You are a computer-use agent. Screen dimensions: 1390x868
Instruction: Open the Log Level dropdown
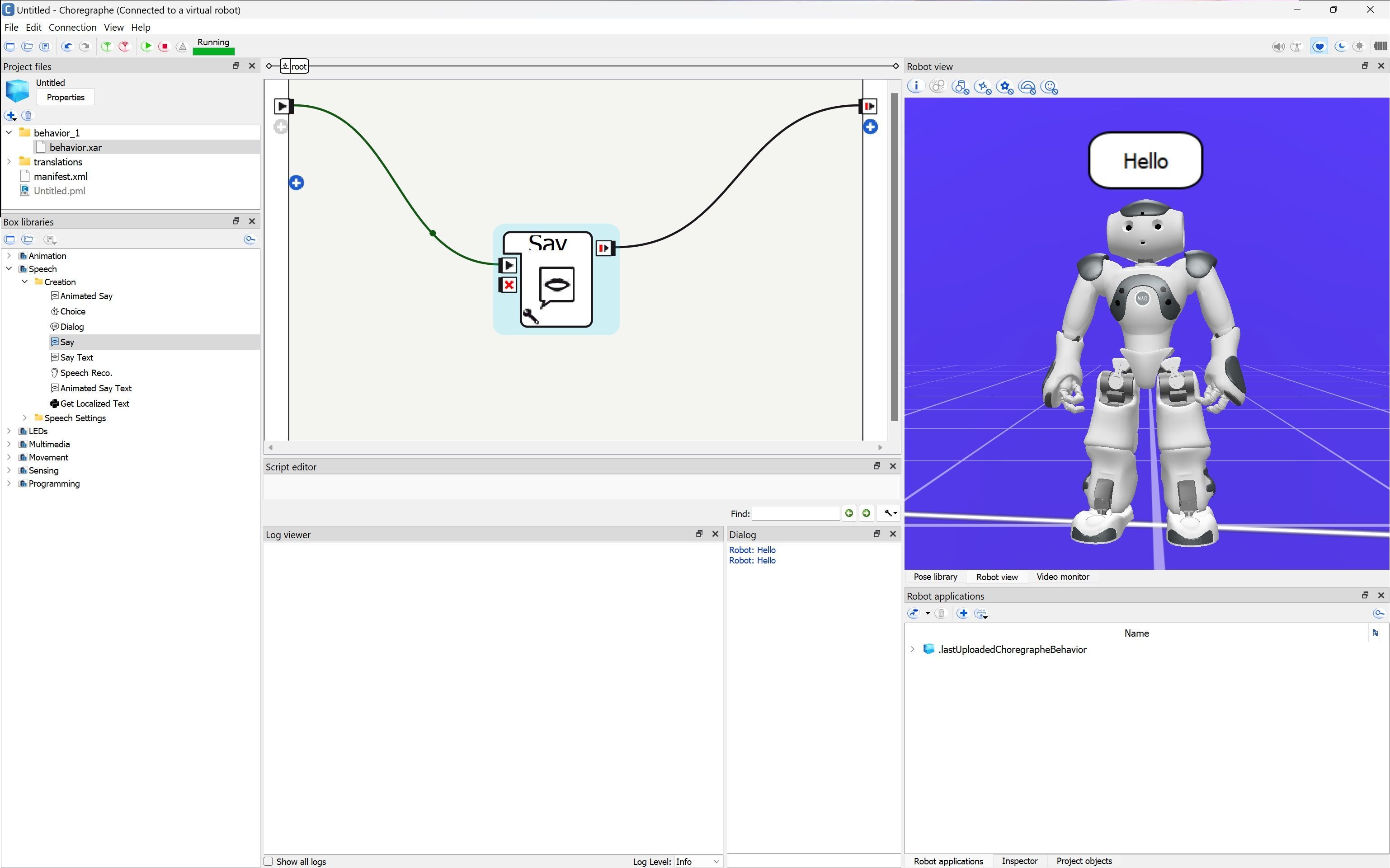(697, 861)
